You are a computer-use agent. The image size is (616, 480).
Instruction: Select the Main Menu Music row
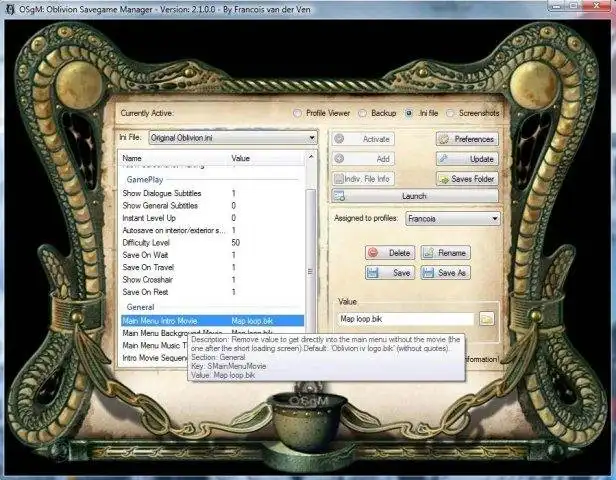[154, 346]
